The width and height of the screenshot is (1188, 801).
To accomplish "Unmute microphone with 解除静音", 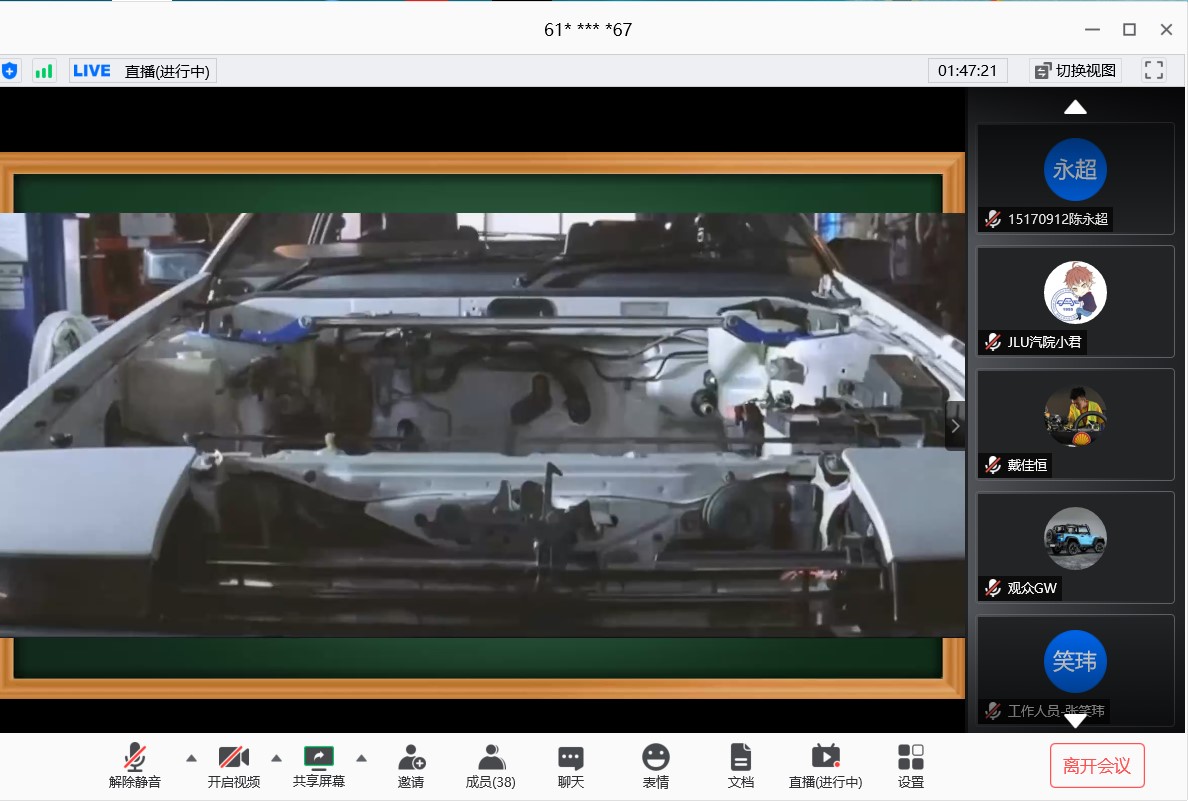I will [135, 765].
